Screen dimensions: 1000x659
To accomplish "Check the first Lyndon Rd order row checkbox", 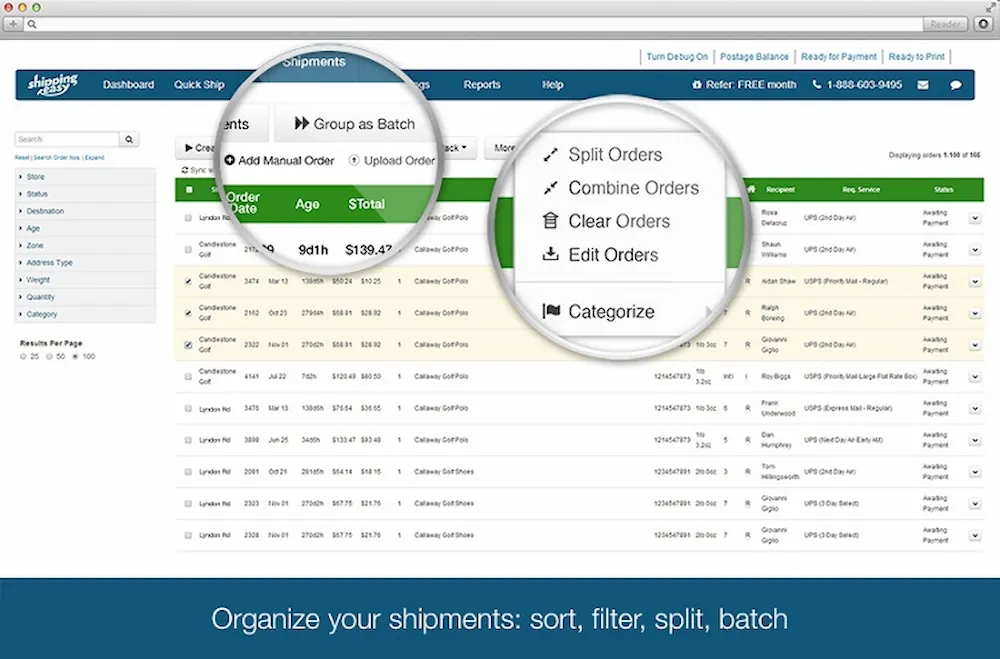I will coord(188,218).
